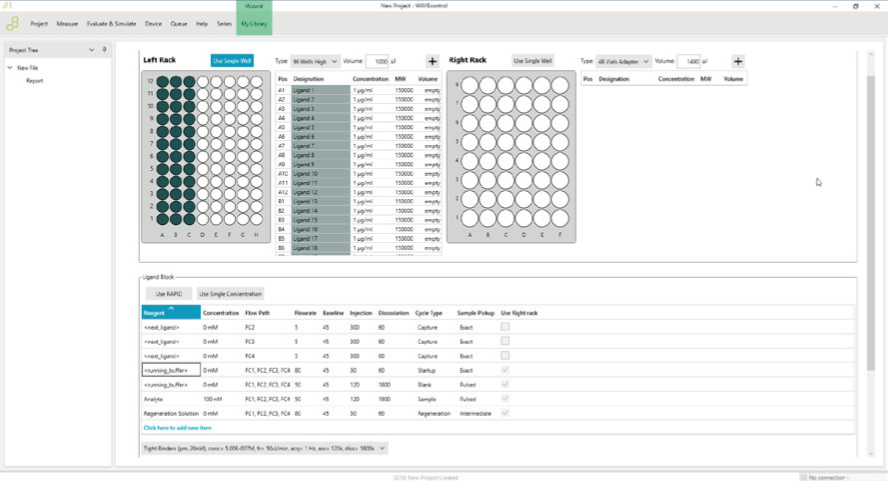Select Report in the Project Tree
The image size is (888, 481).
[35, 81]
